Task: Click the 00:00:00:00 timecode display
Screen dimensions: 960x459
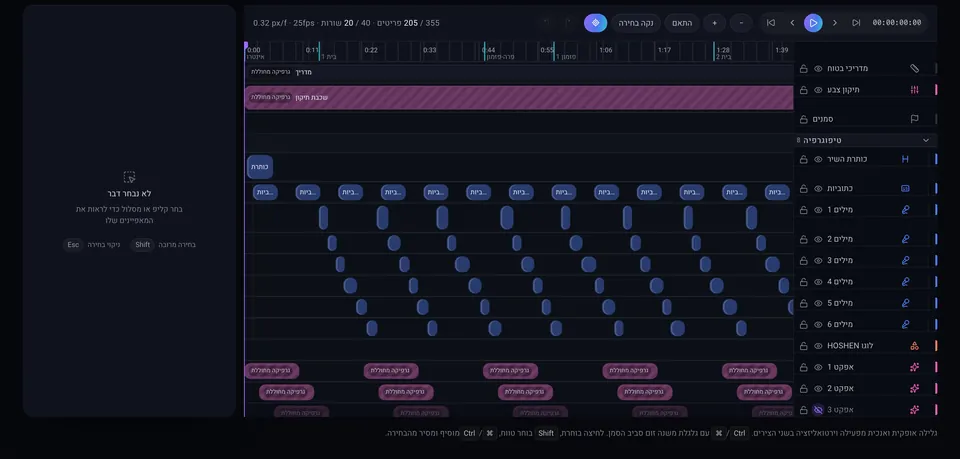Action: pyautogui.click(x=896, y=23)
